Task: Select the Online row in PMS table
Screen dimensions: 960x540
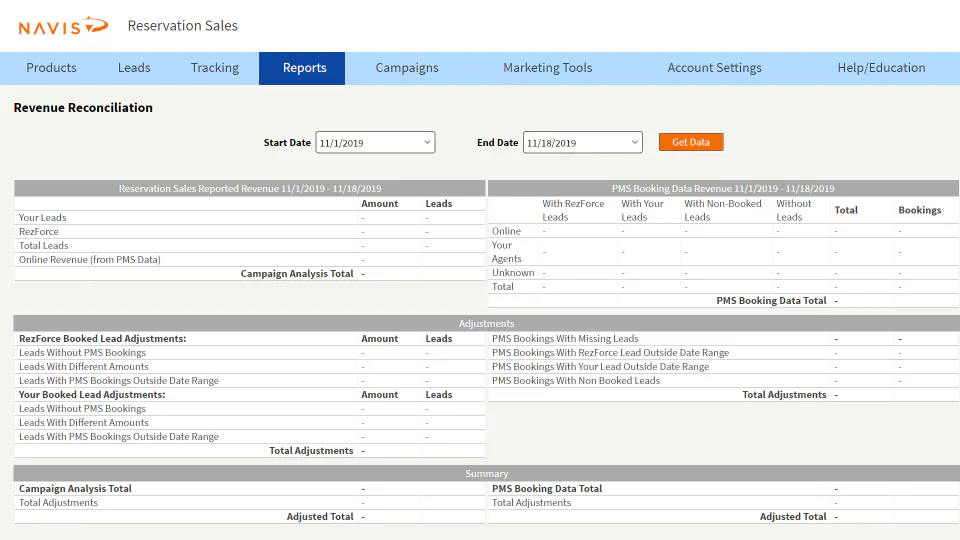Action: point(723,231)
